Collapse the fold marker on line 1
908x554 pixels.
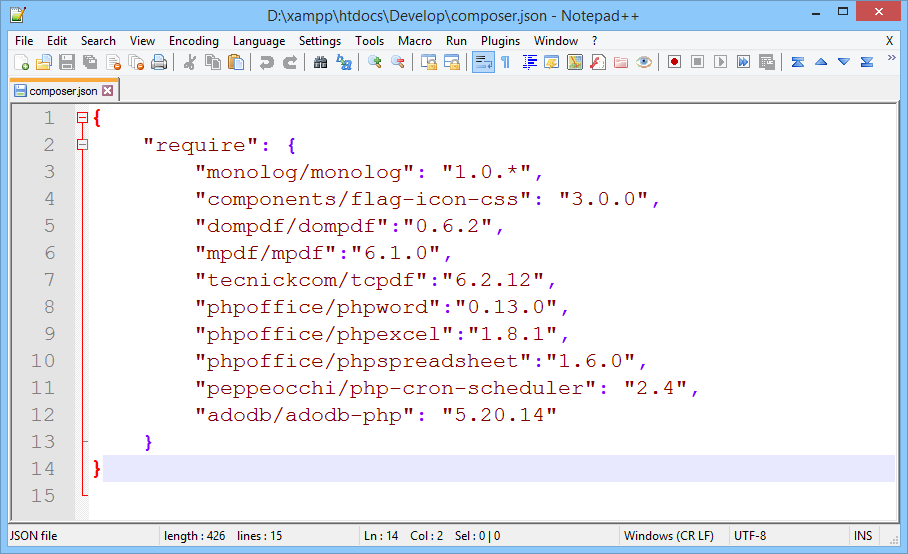point(82,118)
